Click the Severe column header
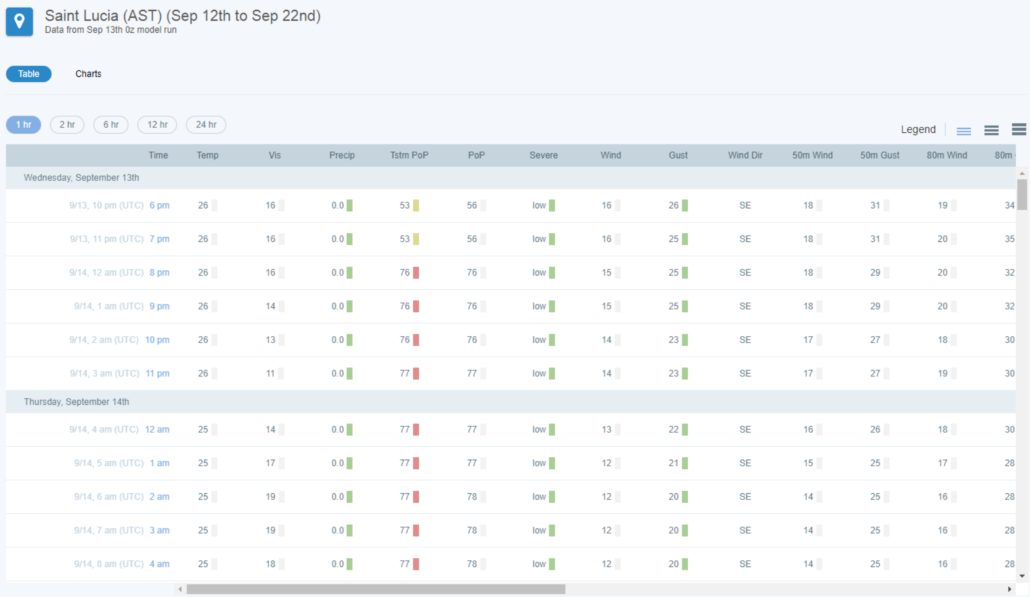 click(x=543, y=155)
